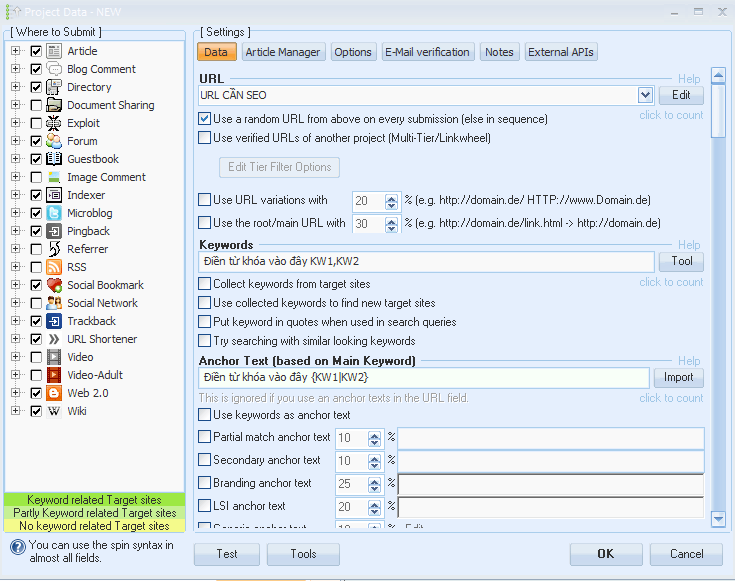This screenshot has height=581, width=735.
Task: Click Partly Keyword related Target sites bar
Action: [x=94, y=513]
